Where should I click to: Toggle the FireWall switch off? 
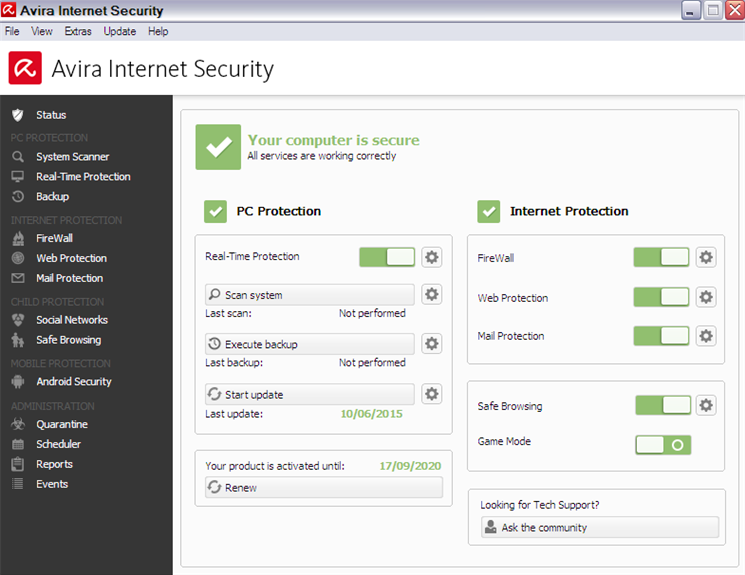(x=661, y=258)
